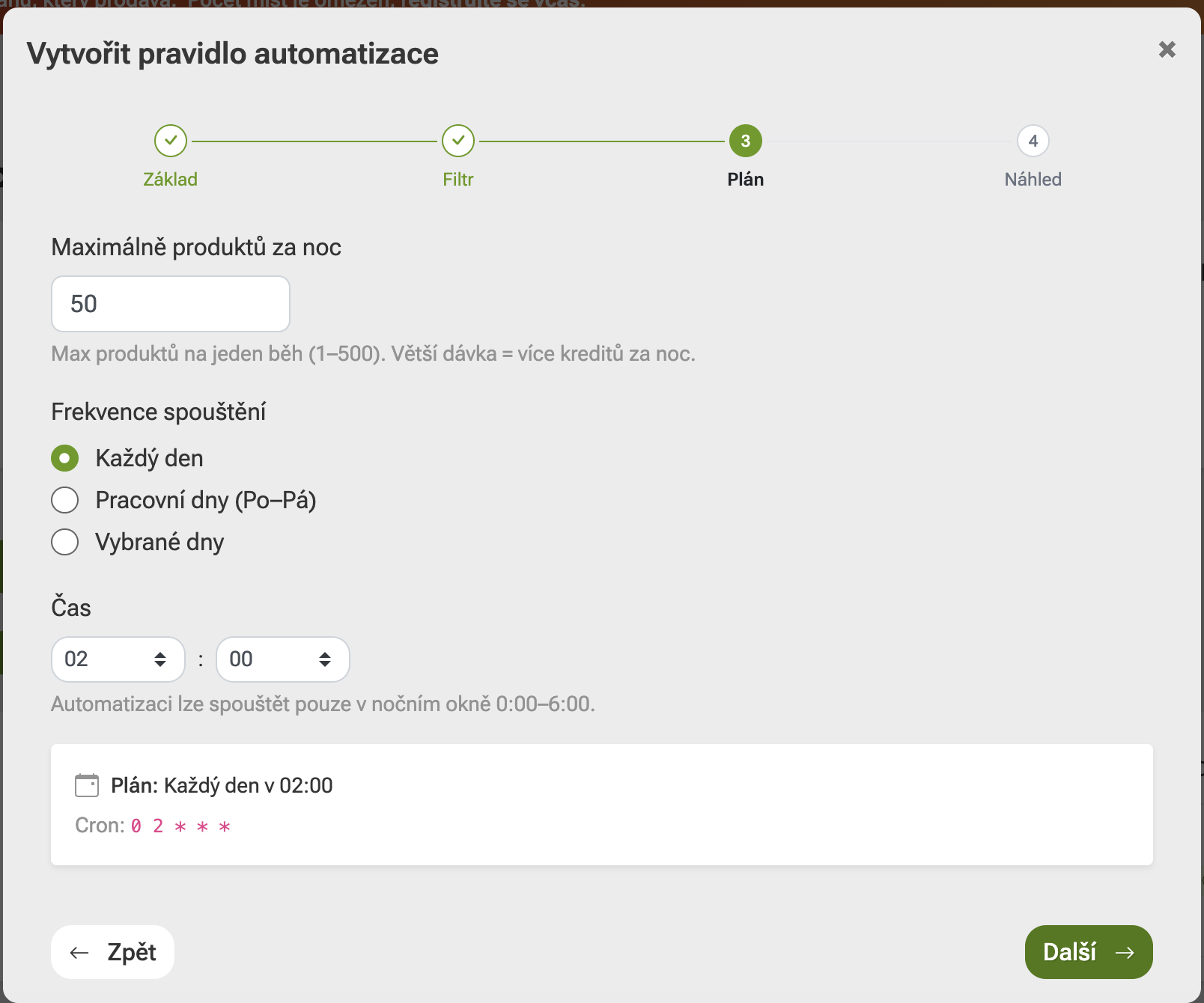This screenshot has height=1003, width=1204.
Task: Select the Každý den radio option
Action: pyautogui.click(x=65, y=458)
